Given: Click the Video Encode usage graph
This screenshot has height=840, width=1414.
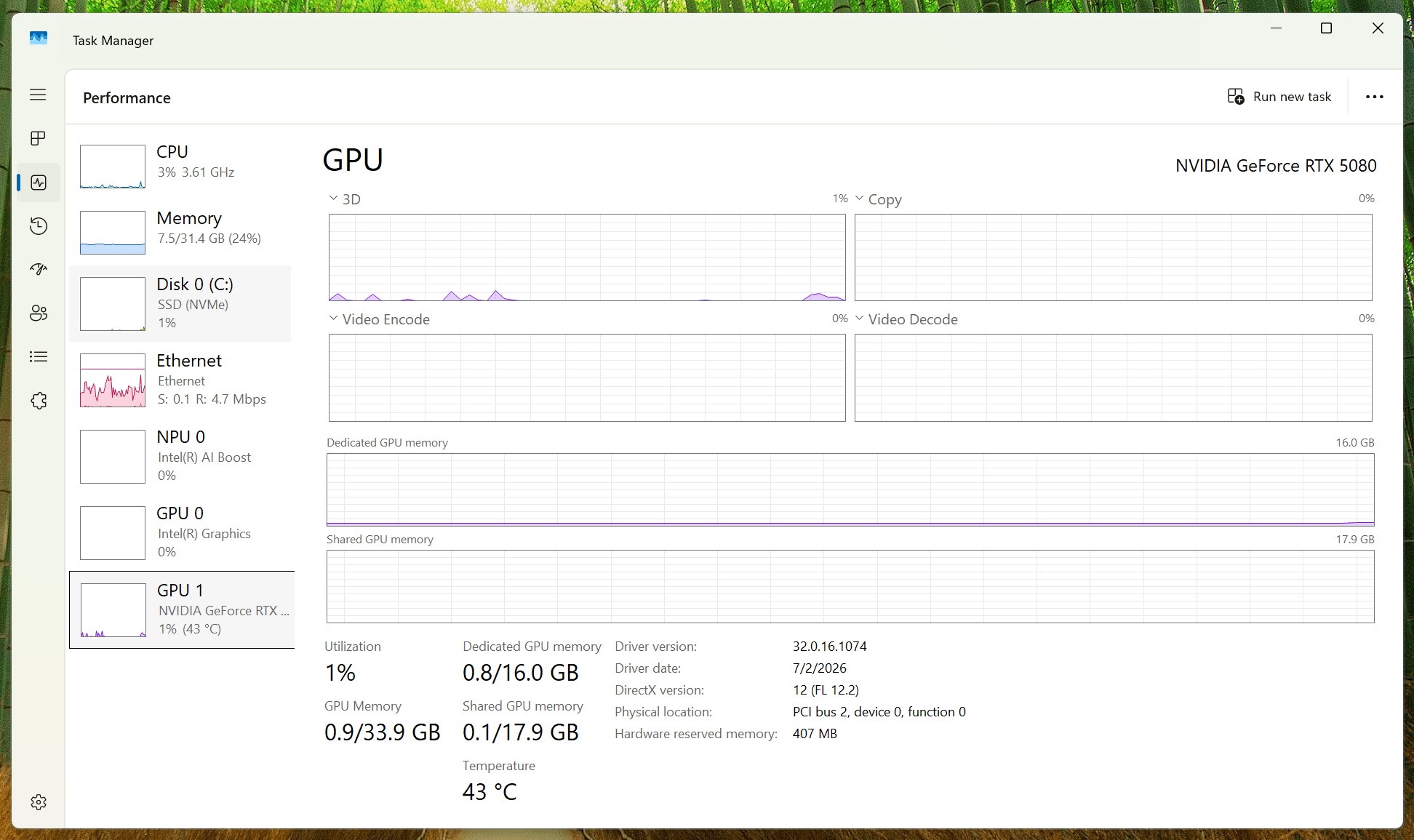Looking at the screenshot, I should (587, 377).
